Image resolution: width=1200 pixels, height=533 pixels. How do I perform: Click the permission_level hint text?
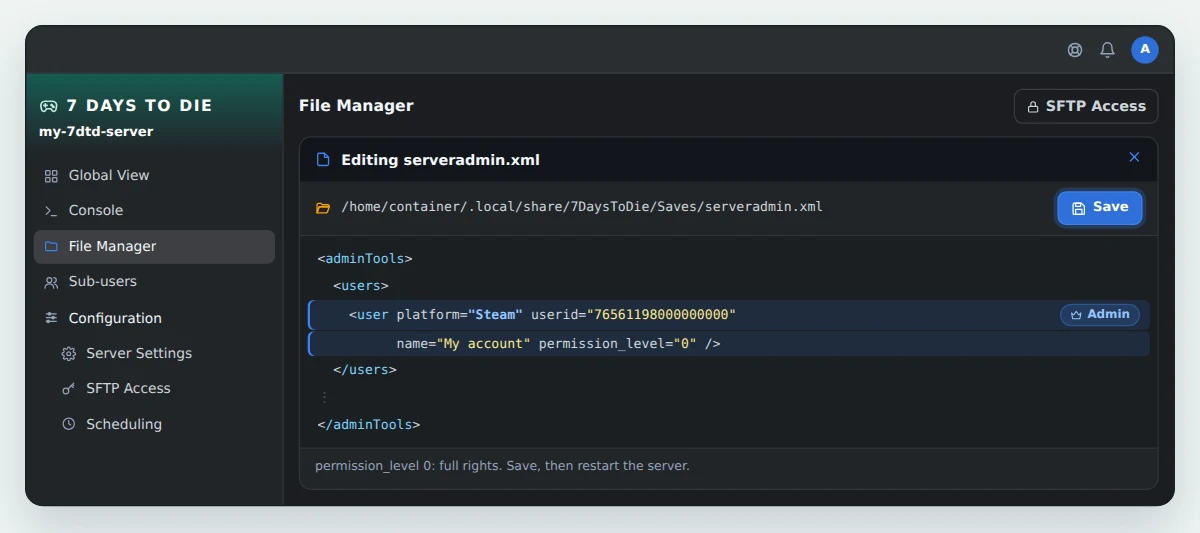click(502, 466)
